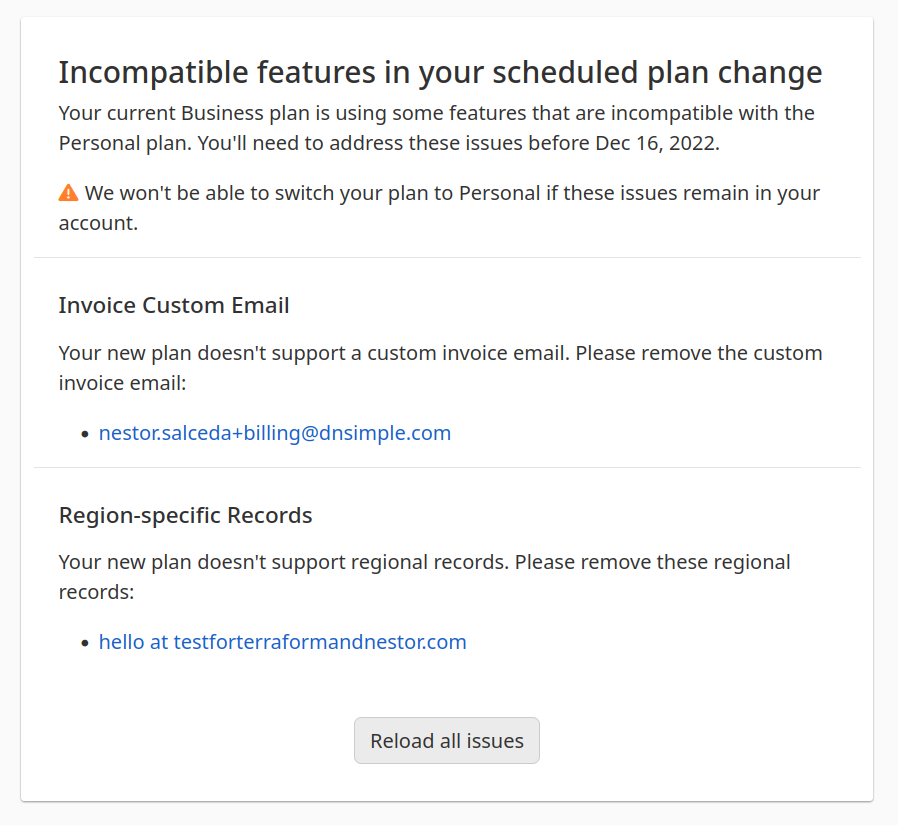Click the bullet point before the hello record
Image resolution: width=898 pixels, height=825 pixels.
pyautogui.click(x=86, y=643)
